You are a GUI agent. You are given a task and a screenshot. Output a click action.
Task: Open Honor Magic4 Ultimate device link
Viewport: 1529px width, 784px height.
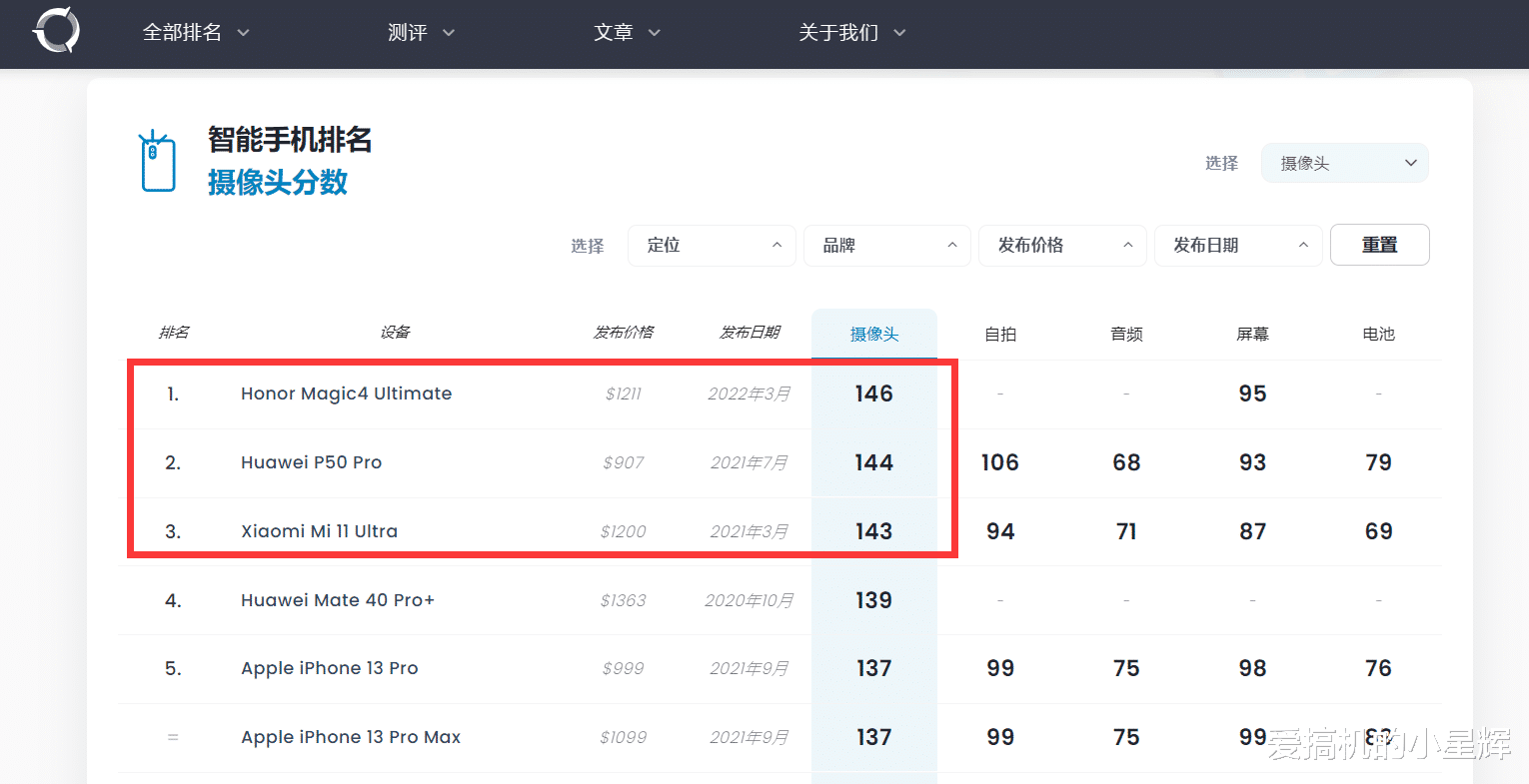click(347, 393)
